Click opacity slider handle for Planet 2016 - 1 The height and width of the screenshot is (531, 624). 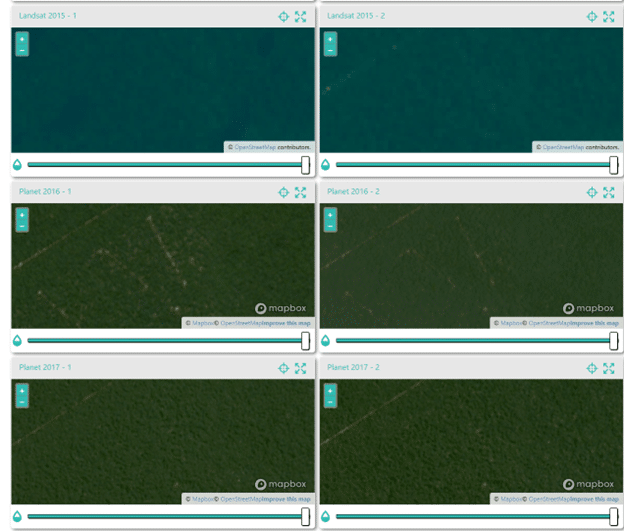click(x=305, y=341)
